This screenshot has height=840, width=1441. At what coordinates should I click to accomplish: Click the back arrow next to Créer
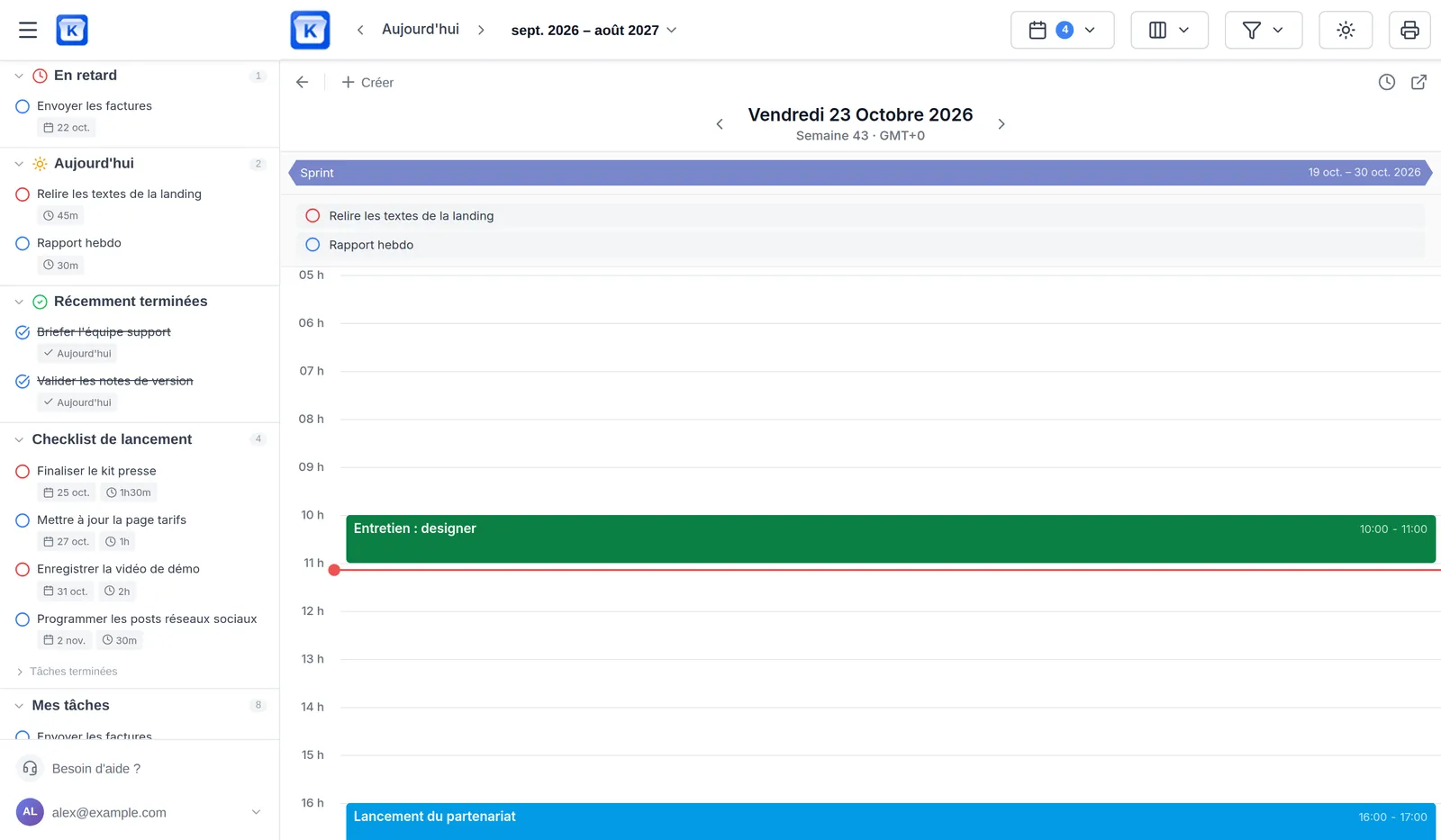point(303,82)
